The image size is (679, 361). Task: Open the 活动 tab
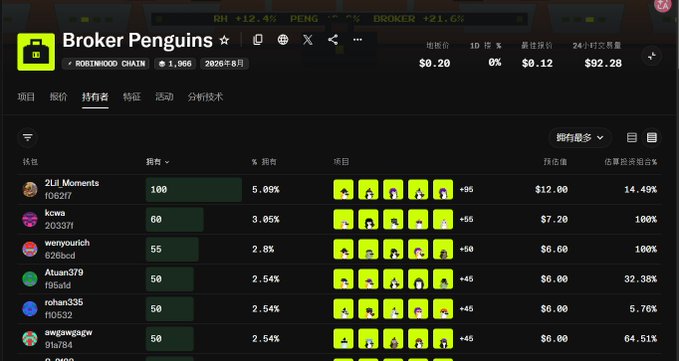(165, 97)
